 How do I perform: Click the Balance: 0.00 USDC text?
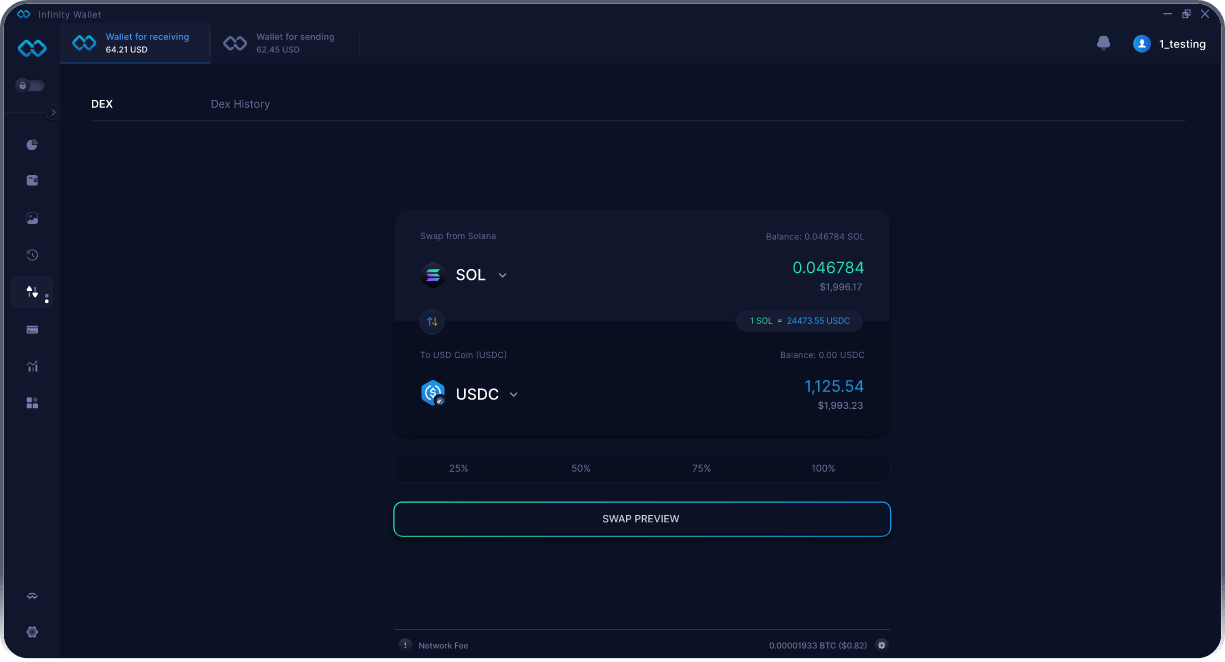[x=822, y=355]
